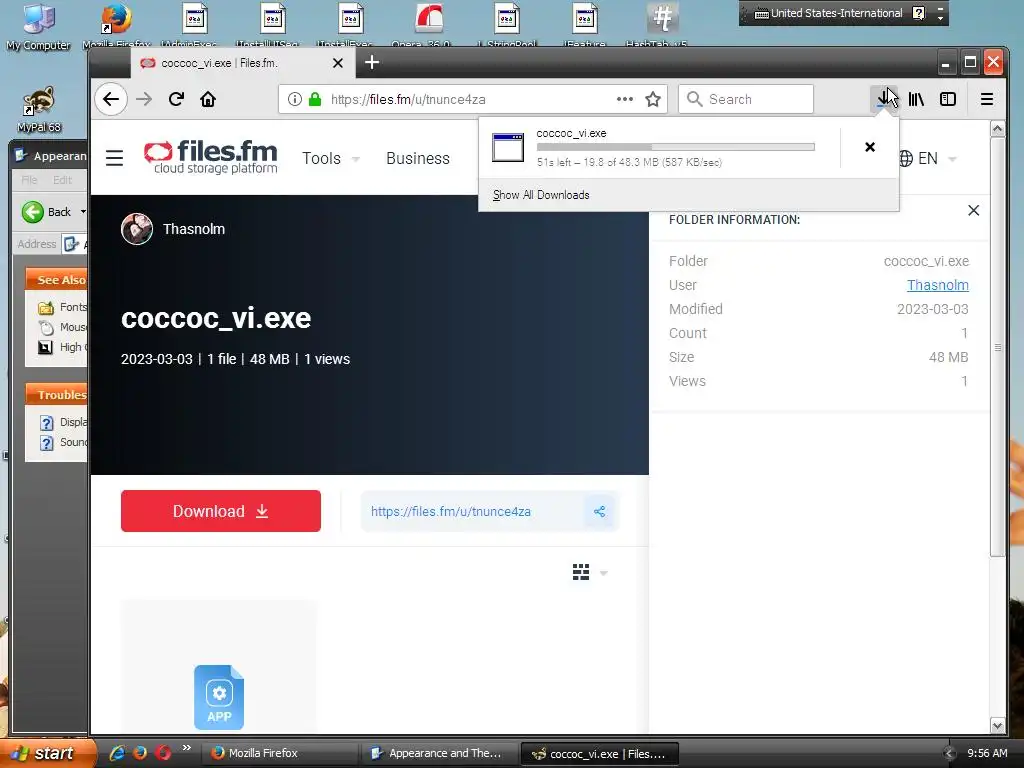Click Thasnolm user avatar
The height and width of the screenshot is (768, 1024).
click(136, 229)
